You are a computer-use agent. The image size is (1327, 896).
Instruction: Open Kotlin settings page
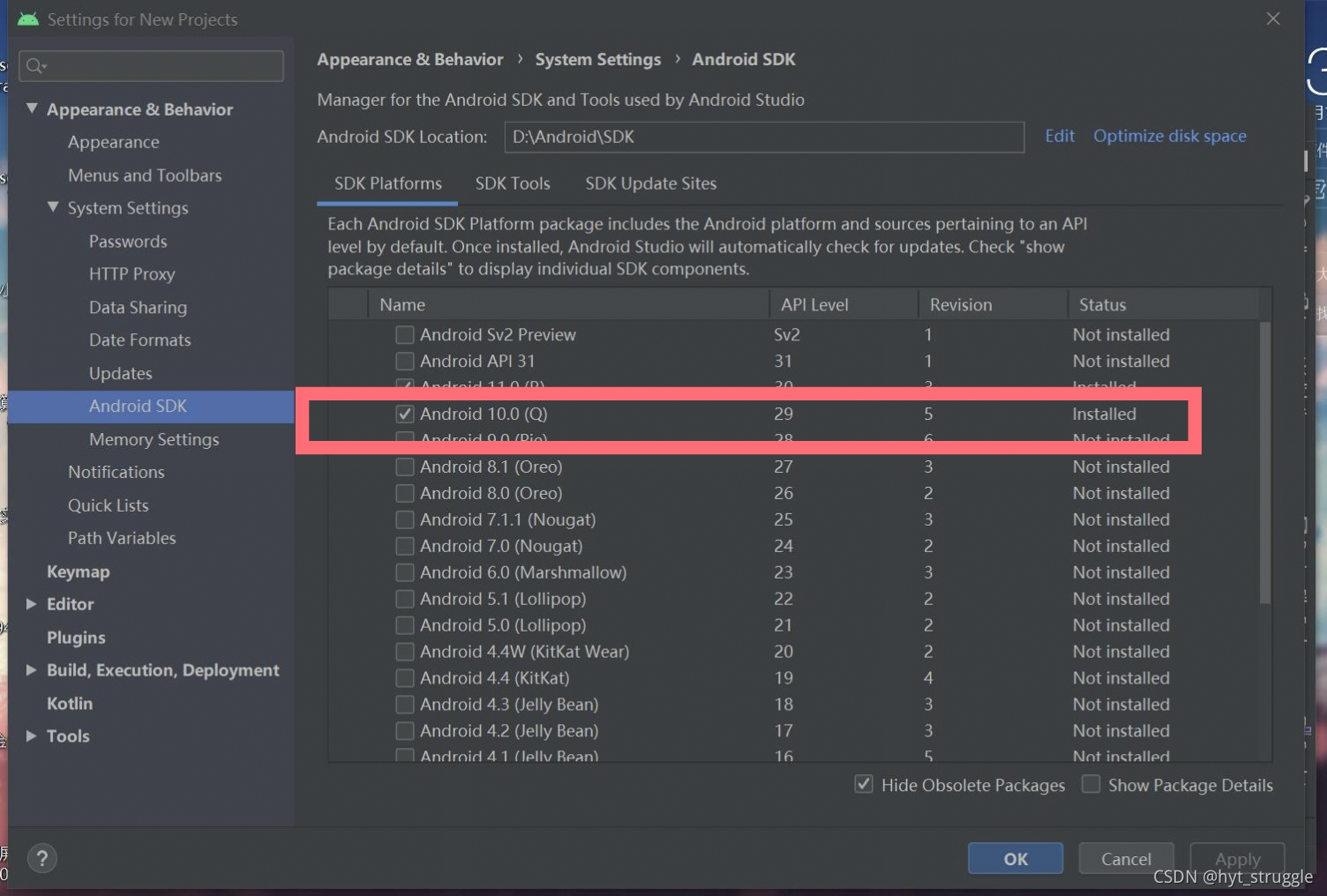[x=70, y=703]
